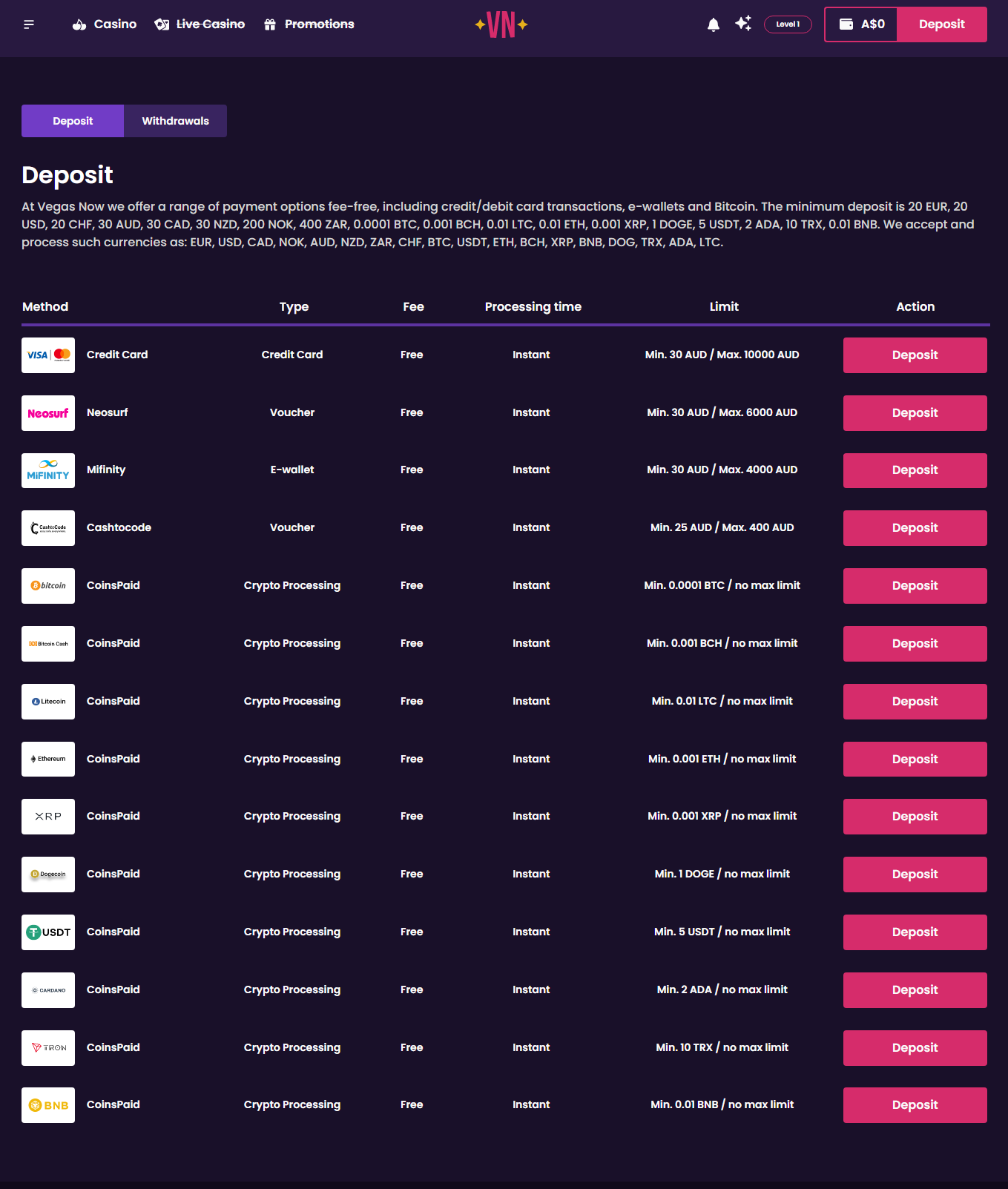Click Deposit button in top header
Screen dimensions: 1008x1189
pos(941,24)
